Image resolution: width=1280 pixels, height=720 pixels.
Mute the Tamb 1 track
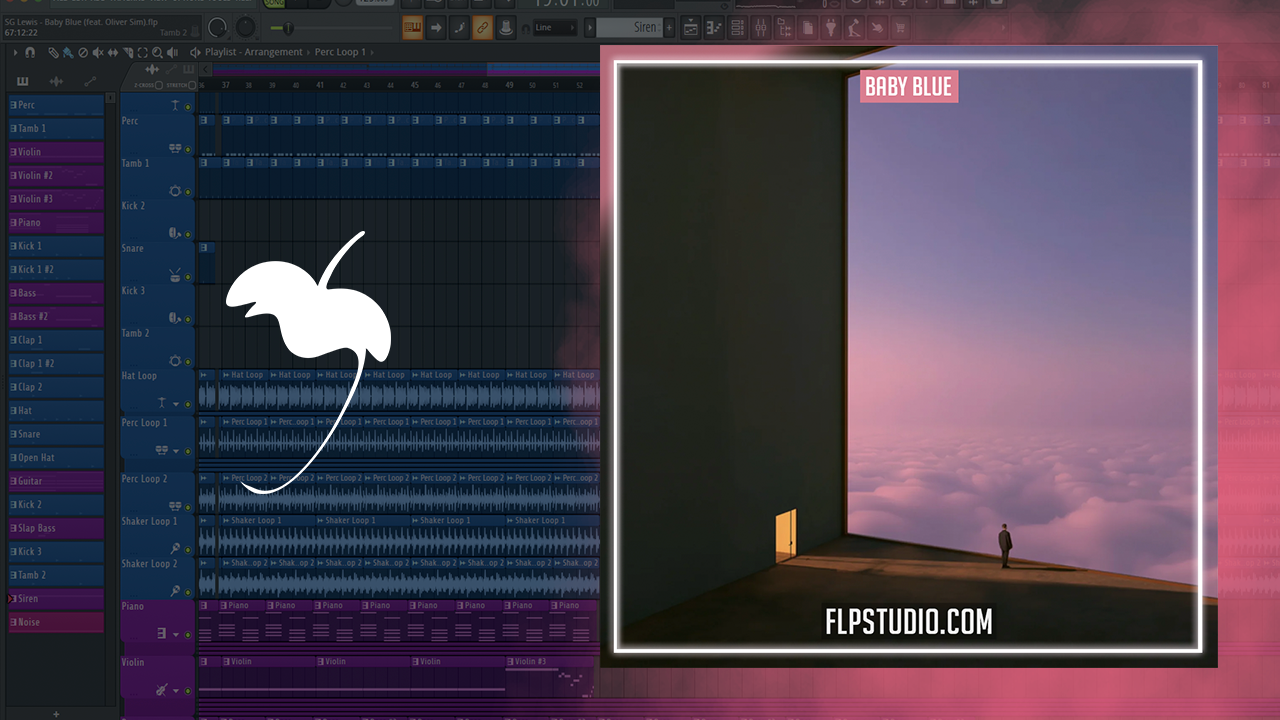pos(188,192)
